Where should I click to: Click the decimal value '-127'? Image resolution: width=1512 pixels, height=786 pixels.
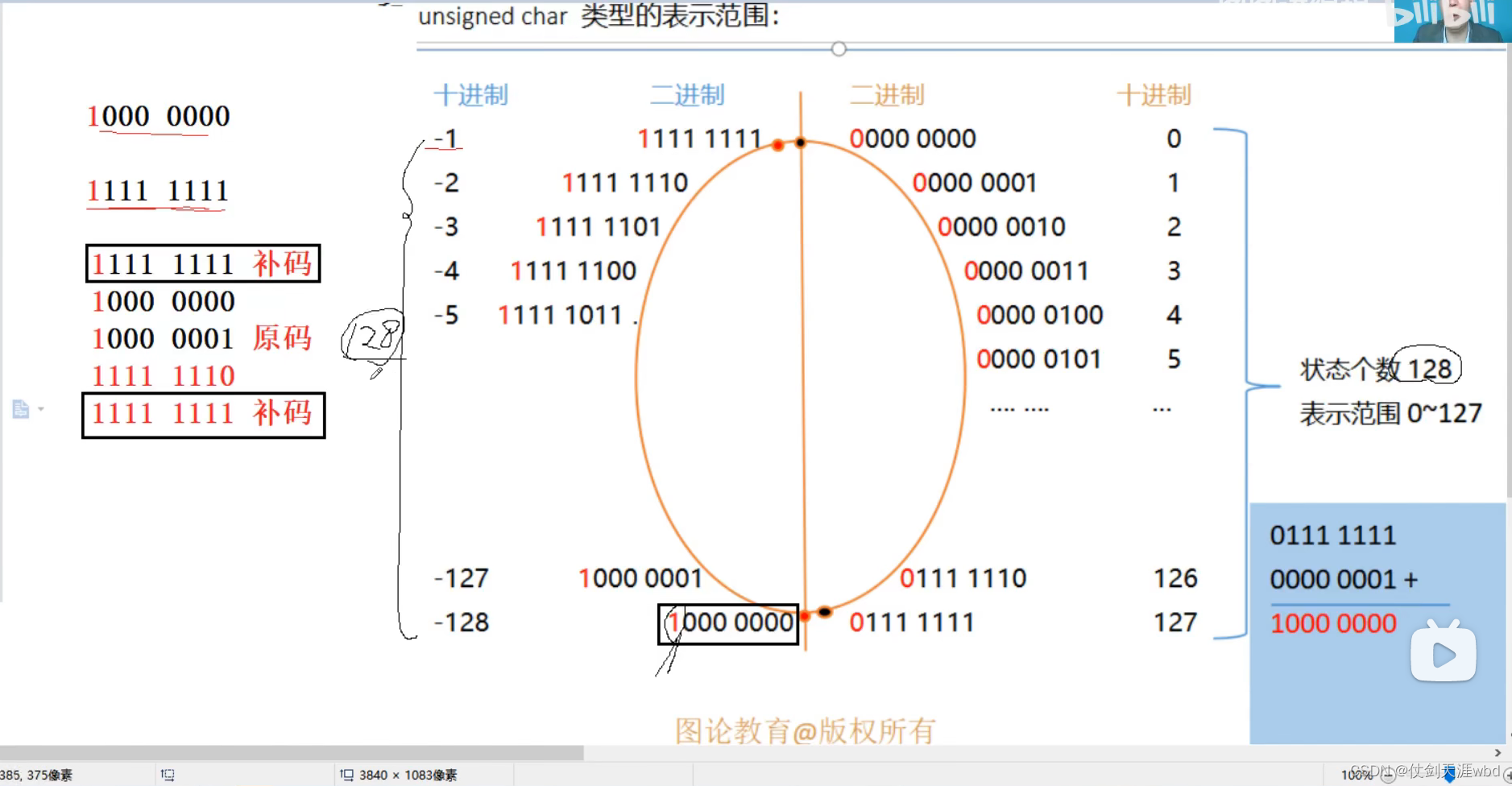[462, 578]
